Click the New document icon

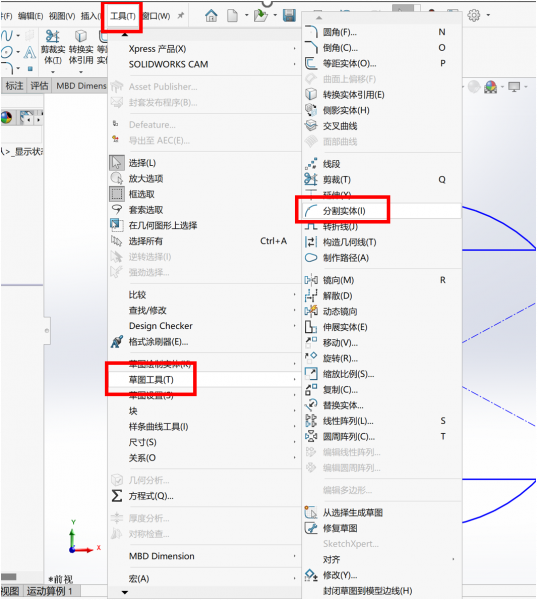click(232, 16)
